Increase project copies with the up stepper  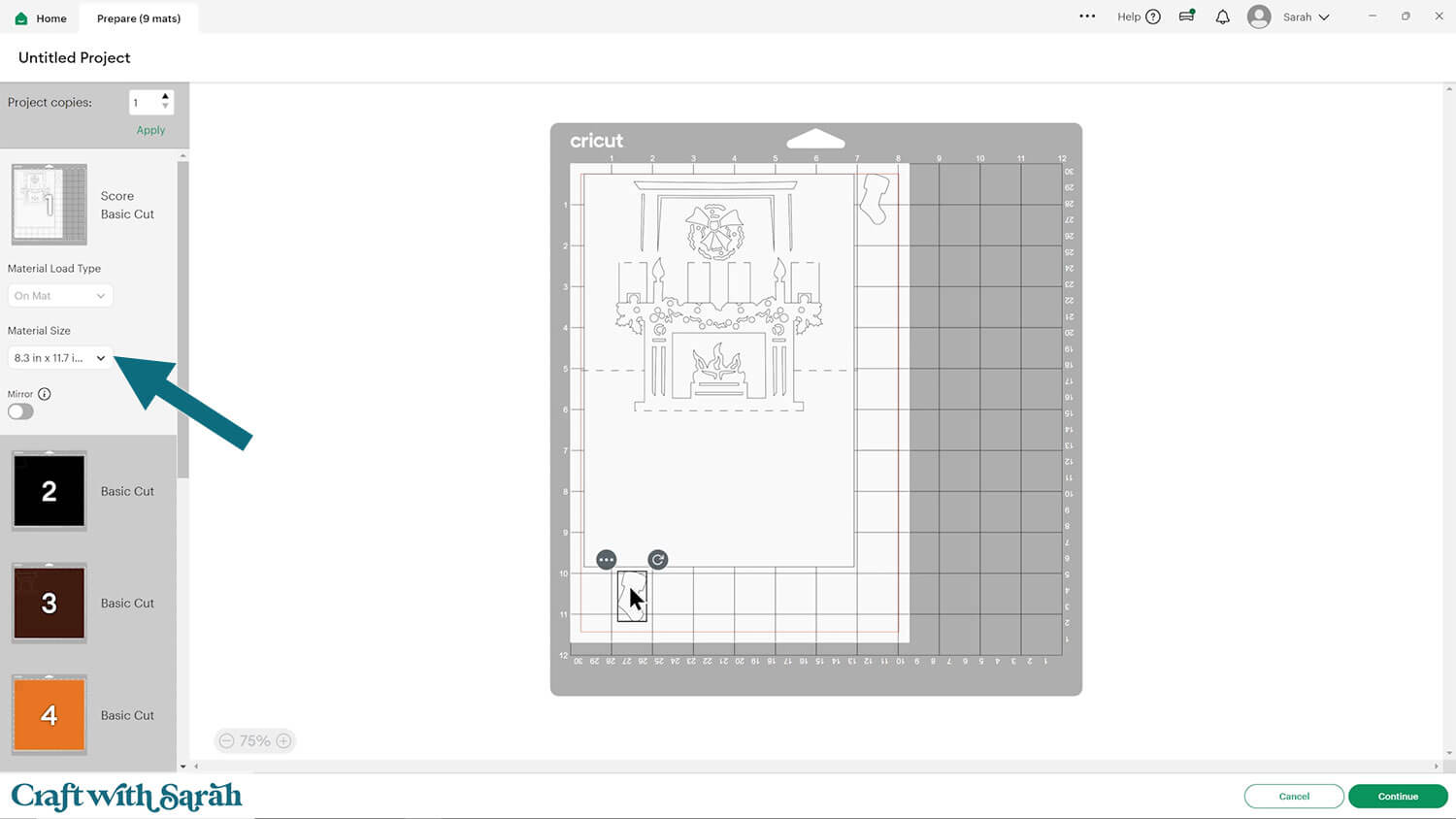coord(166,96)
